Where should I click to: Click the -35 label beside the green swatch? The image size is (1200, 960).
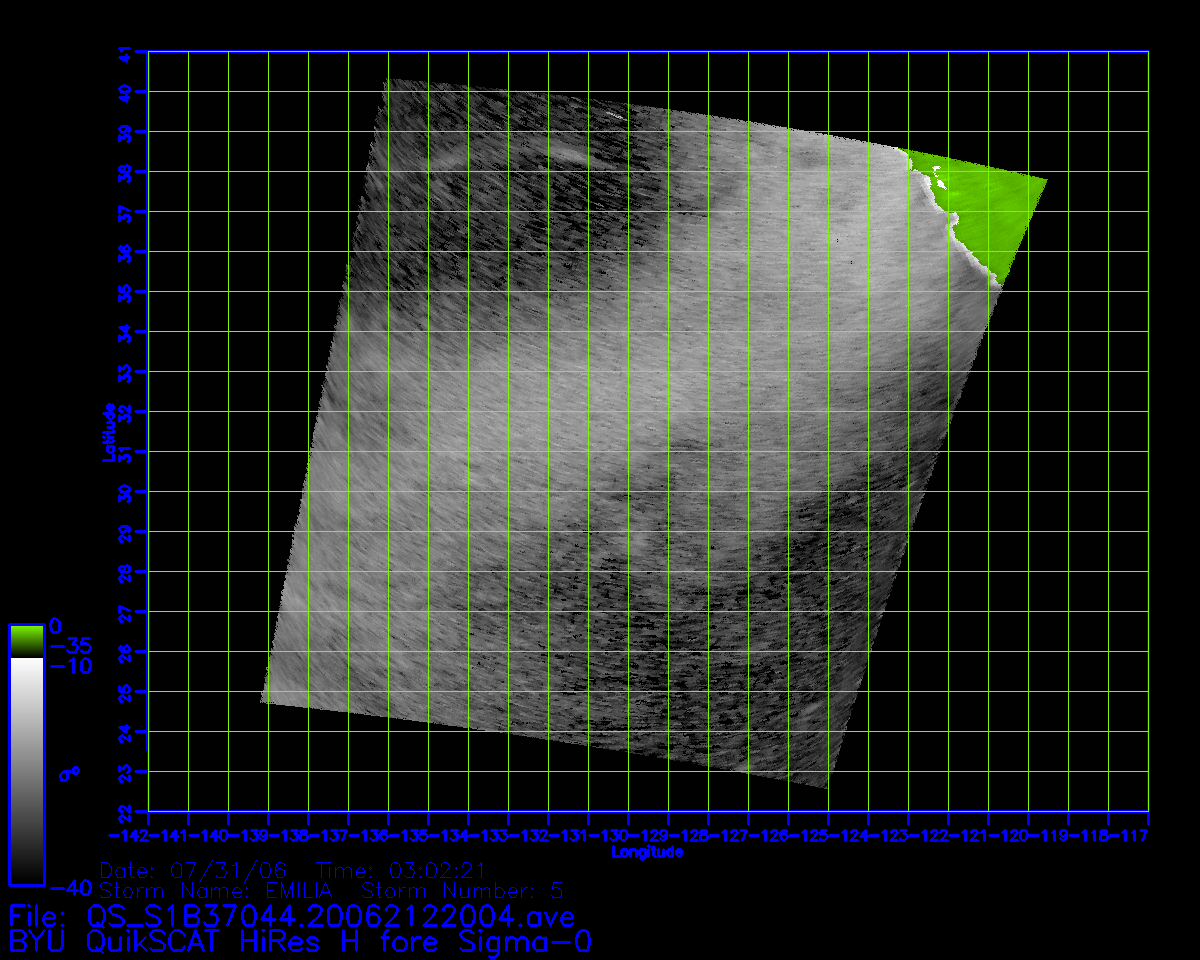pos(69,645)
